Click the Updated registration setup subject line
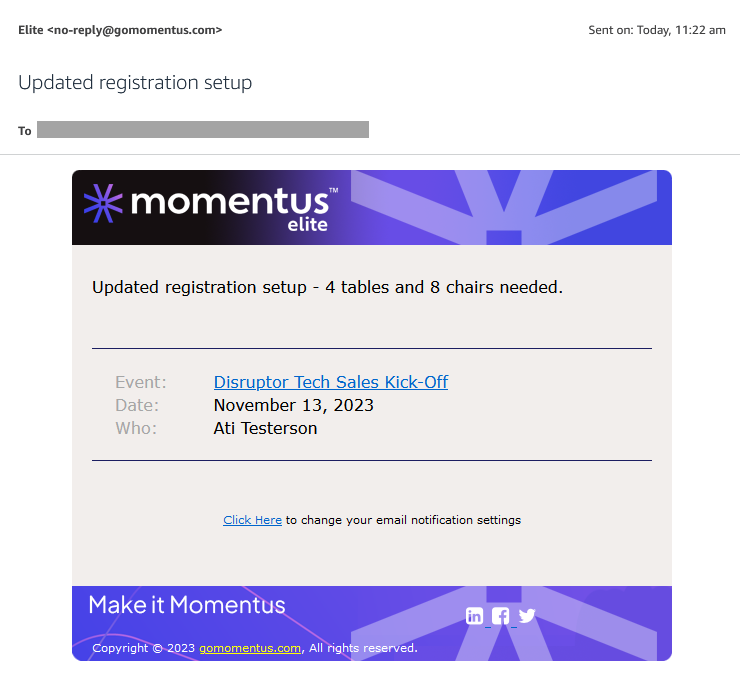Image resolution: width=740 pixels, height=676 pixels. pos(135,83)
